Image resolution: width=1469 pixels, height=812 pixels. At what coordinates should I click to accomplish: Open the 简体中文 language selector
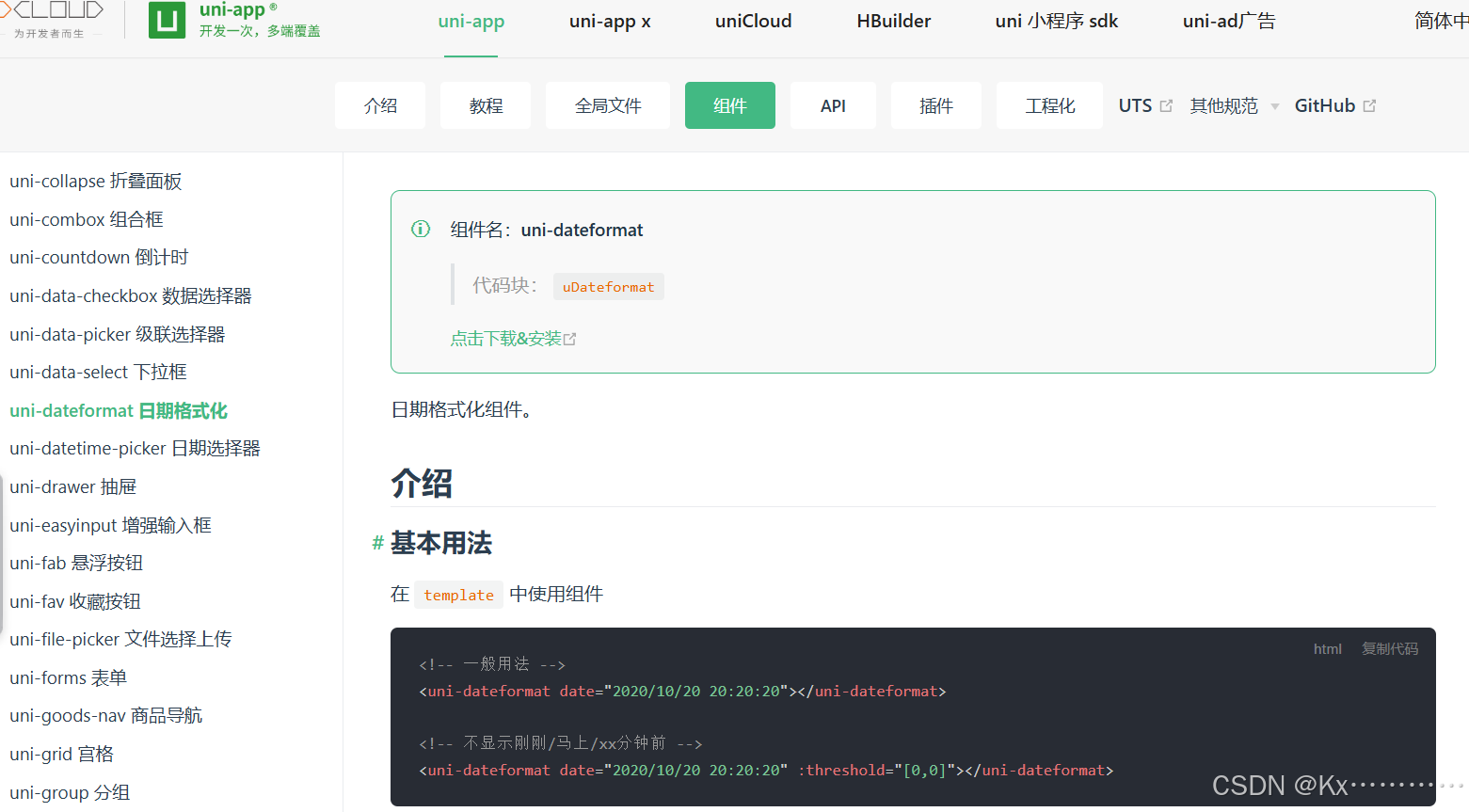(1441, 21)
